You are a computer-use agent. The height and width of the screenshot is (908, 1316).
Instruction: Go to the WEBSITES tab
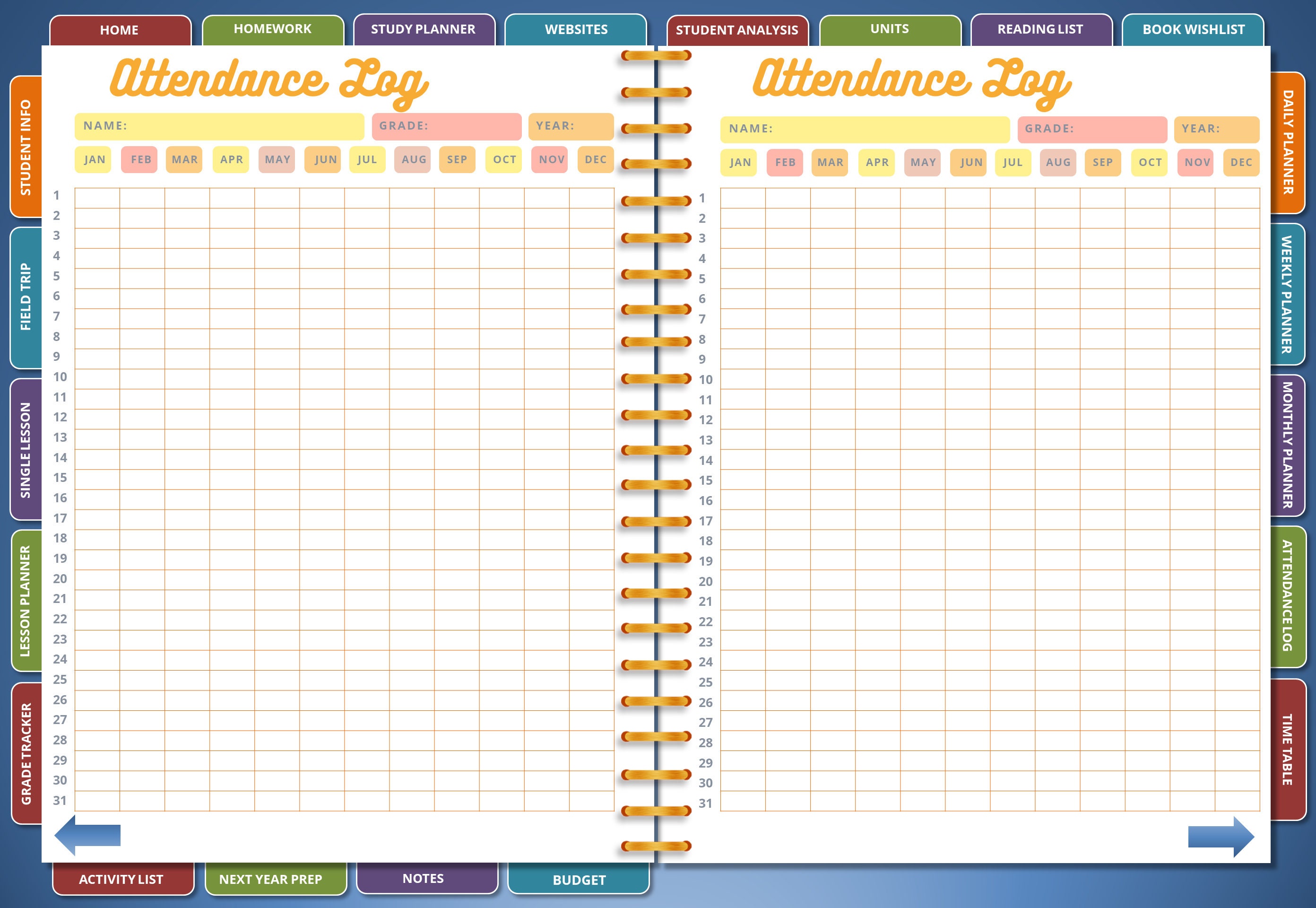tap(576, 30)
